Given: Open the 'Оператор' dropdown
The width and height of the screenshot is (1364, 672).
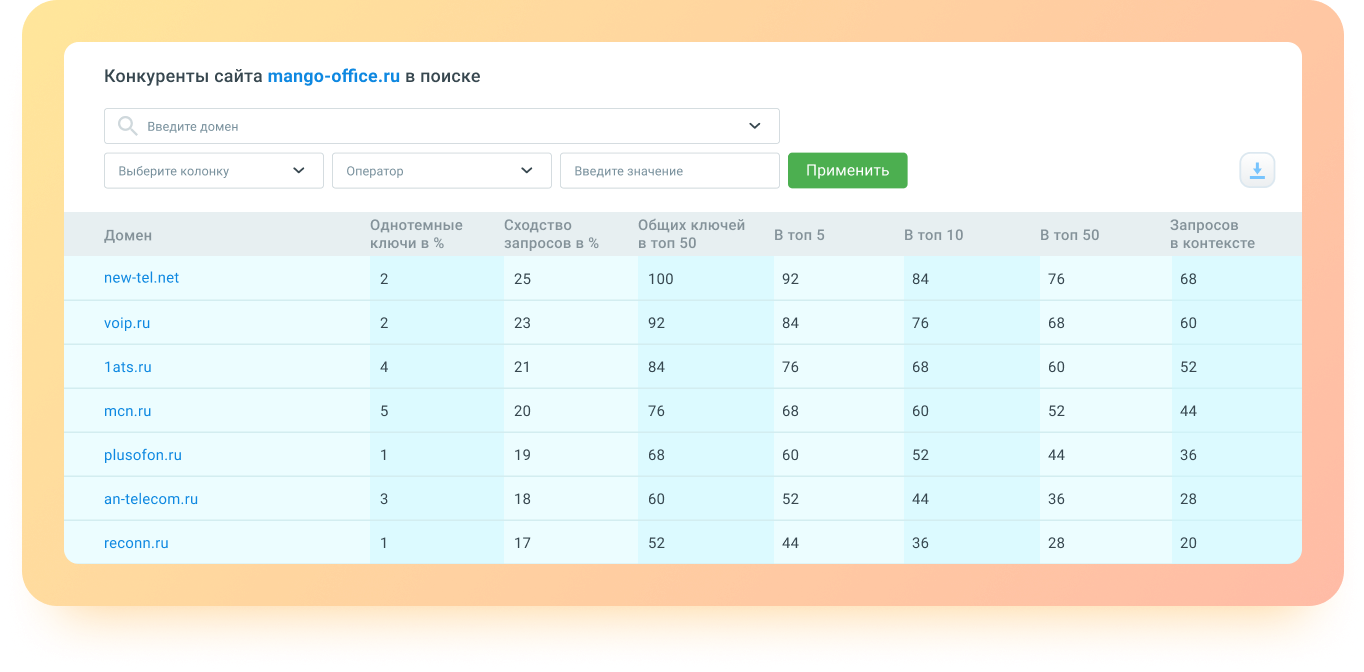Looking at the screenshot, I should click(x=442, y=171).
